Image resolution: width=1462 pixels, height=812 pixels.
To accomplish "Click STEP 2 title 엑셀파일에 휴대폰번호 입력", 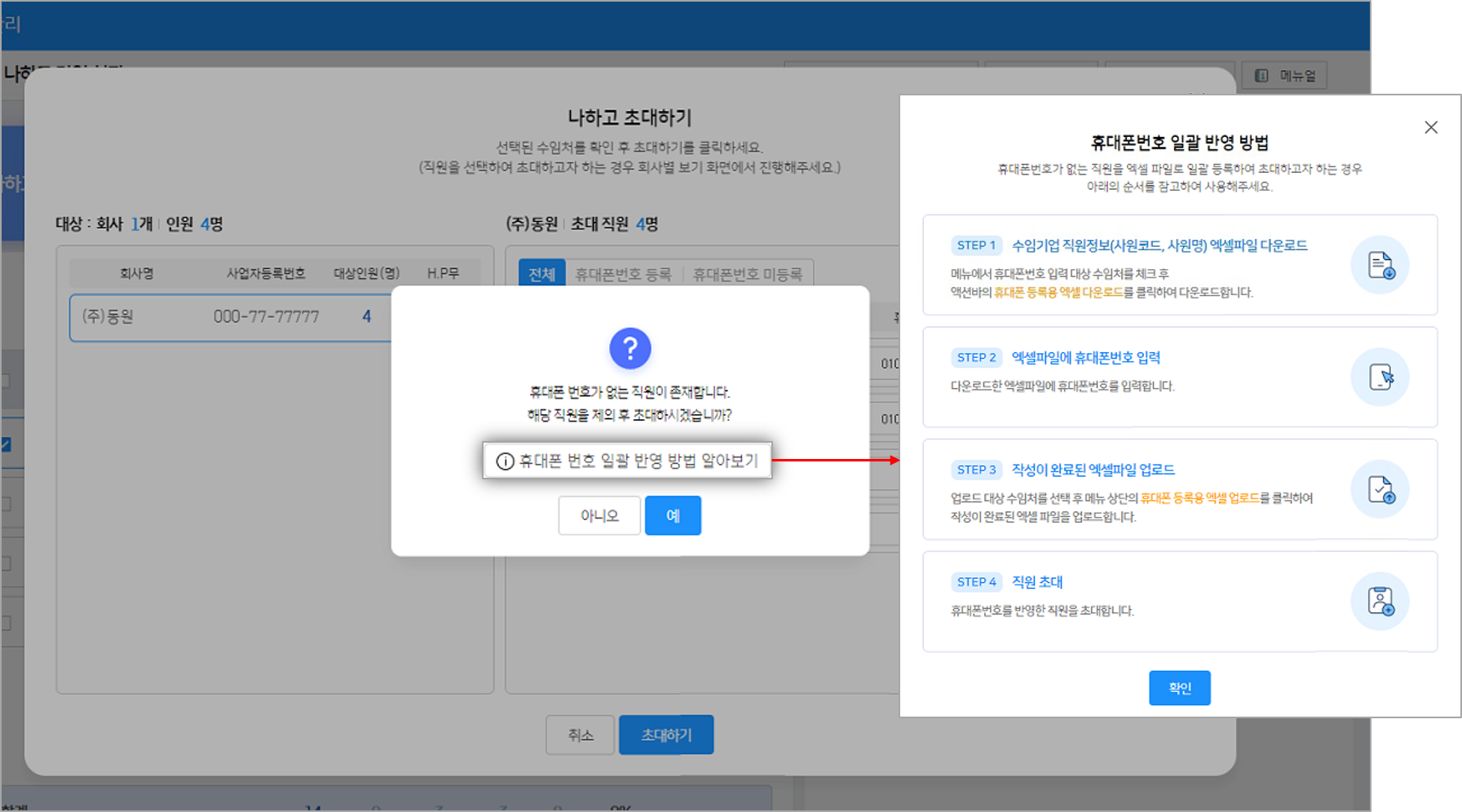I will tap(1086, 357).
